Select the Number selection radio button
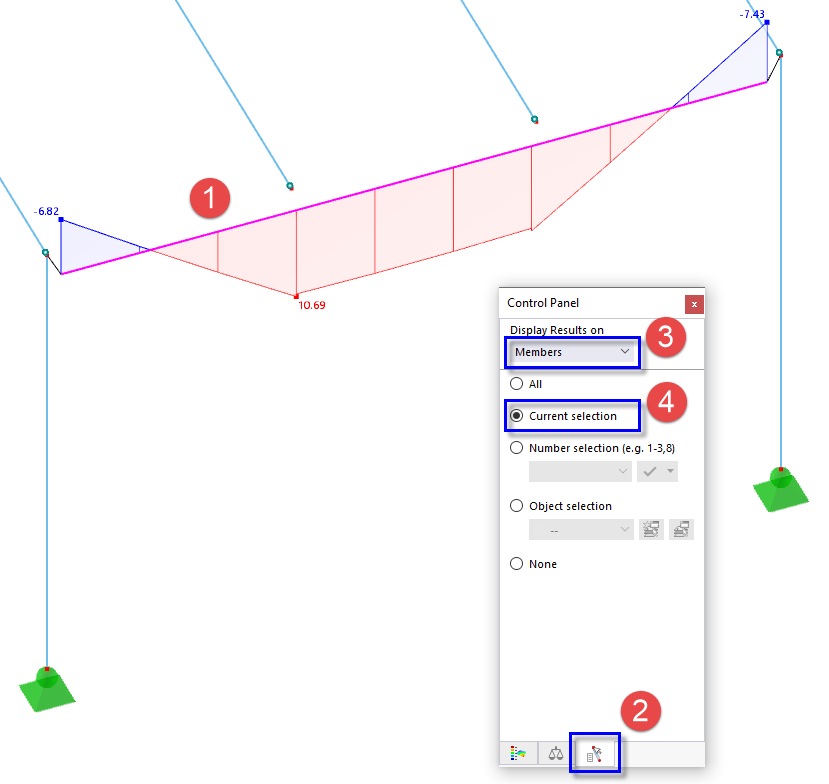Image resolution: width=829 pixels, height=784 pixels. pyautogui.click(x=517, y=448)
